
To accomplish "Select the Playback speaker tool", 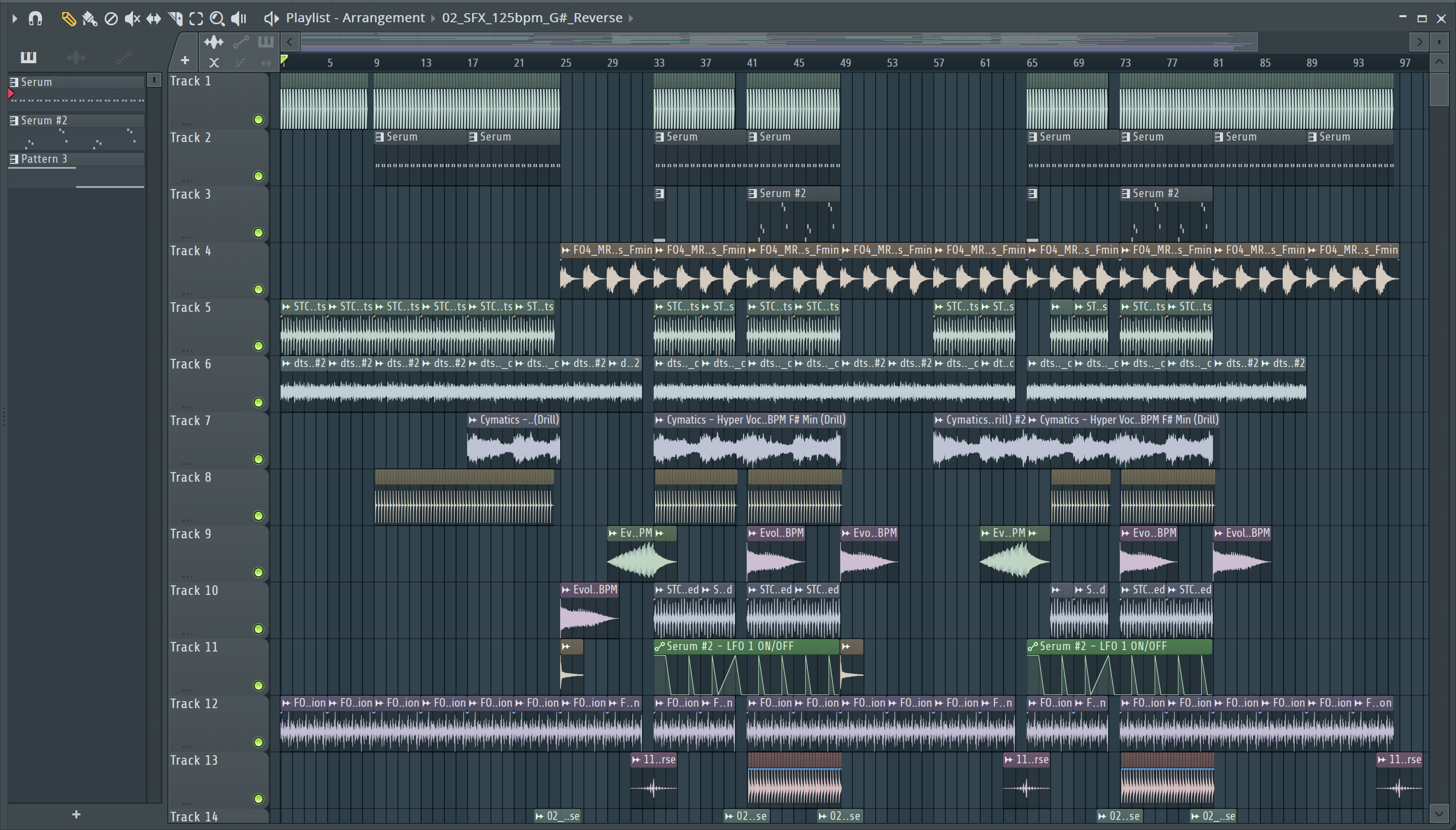I will pos(239,18).
